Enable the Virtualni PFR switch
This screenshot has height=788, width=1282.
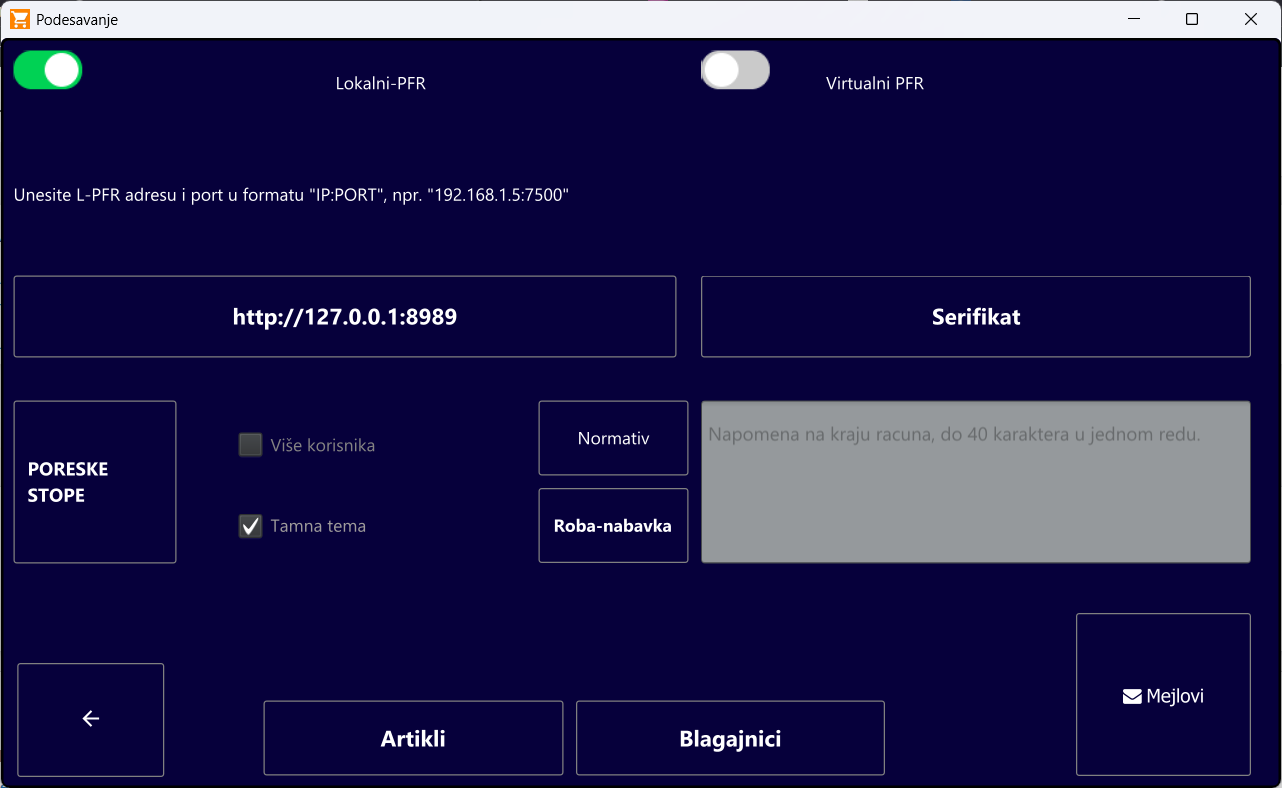[x=735, y=70]
